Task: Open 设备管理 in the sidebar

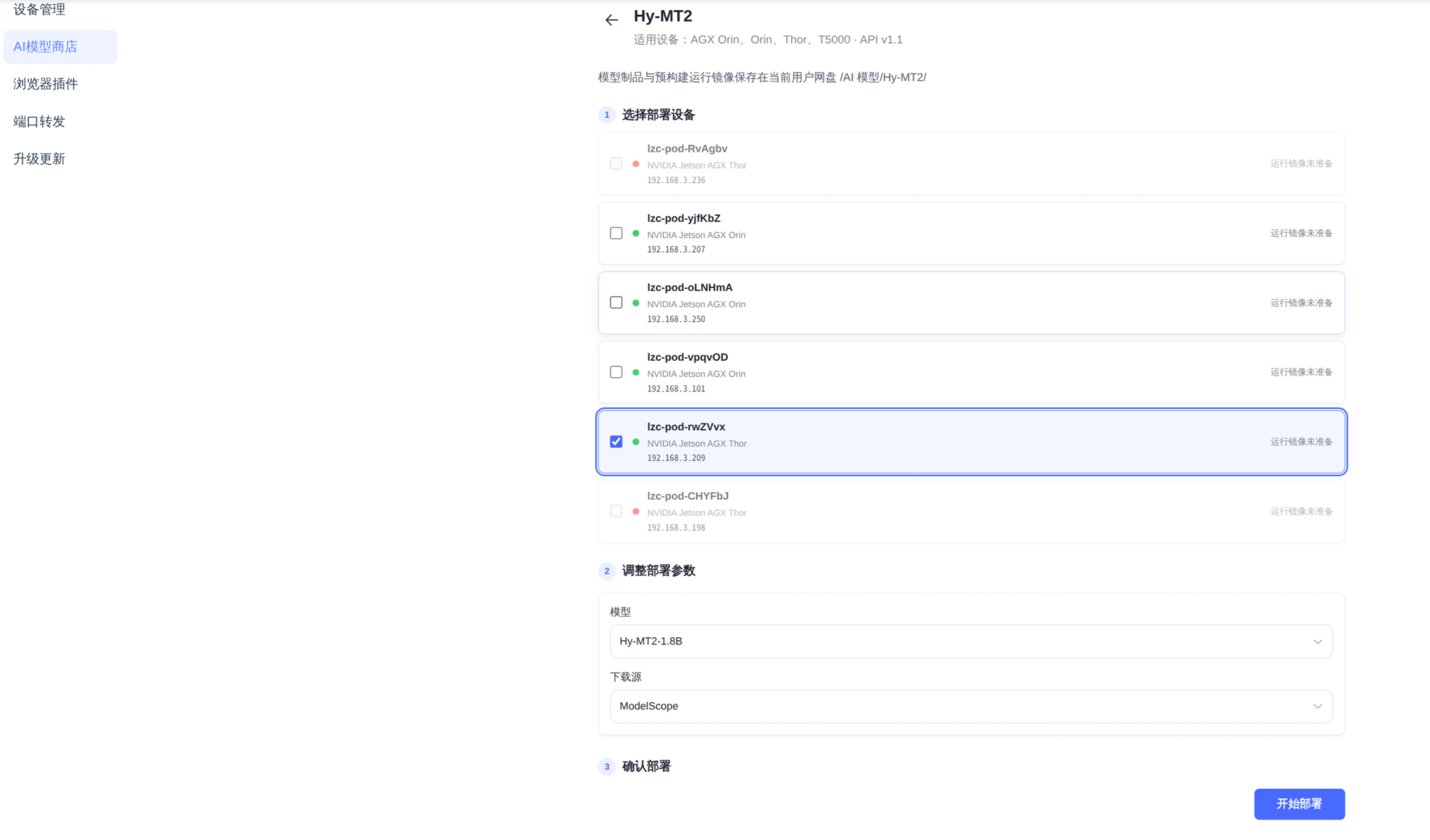Action: pyautogui.click(x=39, y=9)
